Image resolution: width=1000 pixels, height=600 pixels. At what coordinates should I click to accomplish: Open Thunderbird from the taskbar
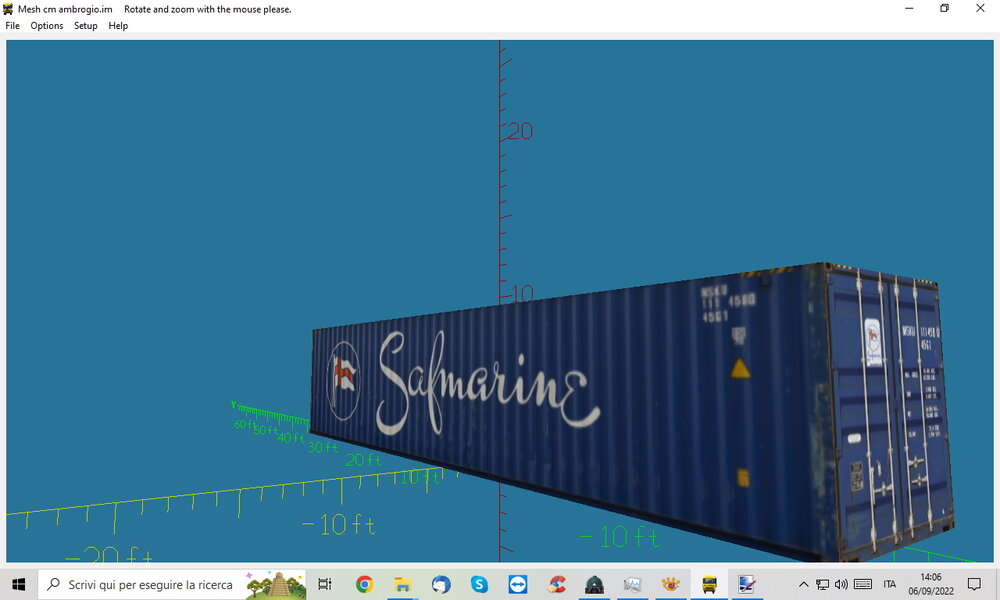(441, 584)
